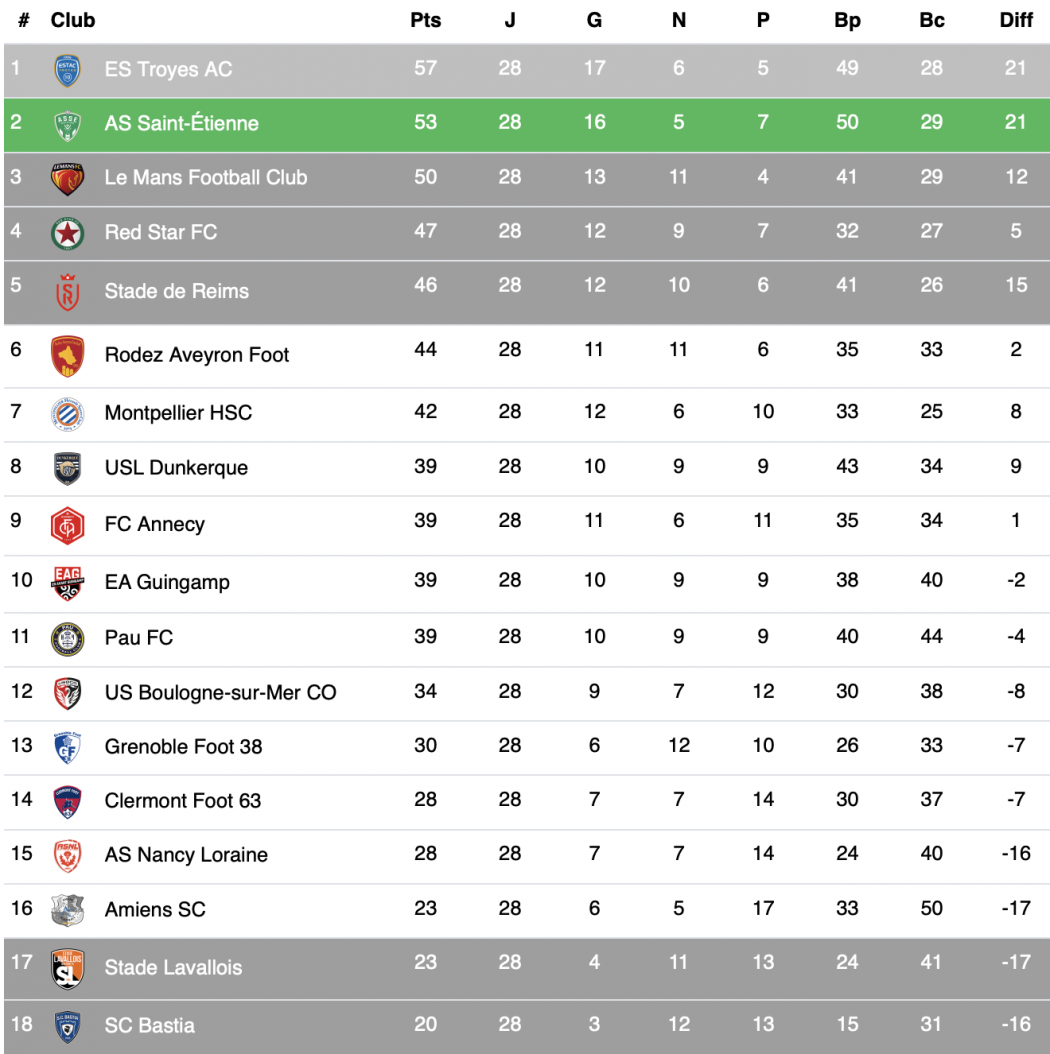
Task: Select the Grenoble Foot 38 club name
Action: click(x=183, y=746)
